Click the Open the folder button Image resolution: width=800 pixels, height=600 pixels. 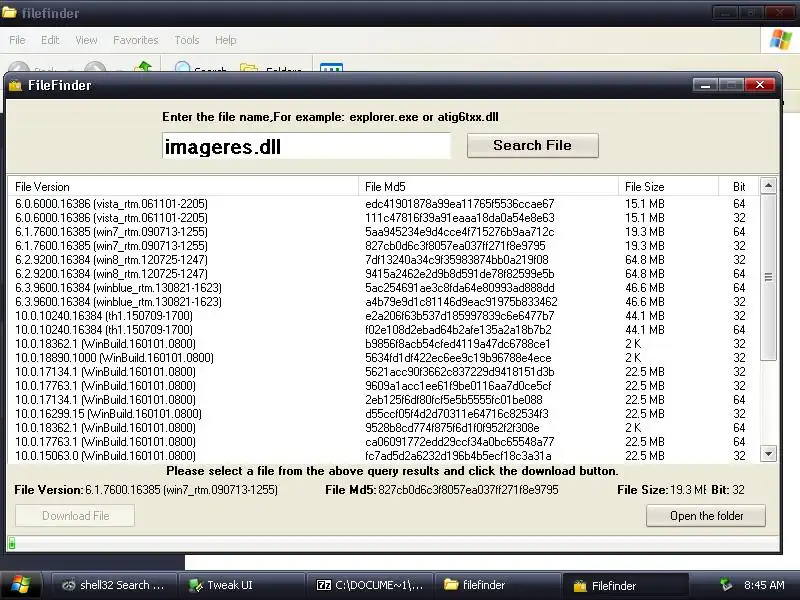point(706,516)
